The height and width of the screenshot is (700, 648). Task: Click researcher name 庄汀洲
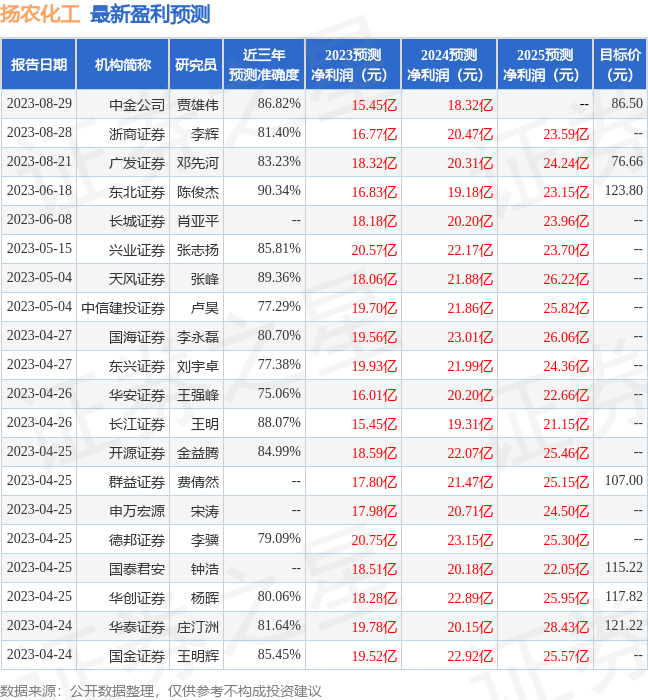[198, 627]
